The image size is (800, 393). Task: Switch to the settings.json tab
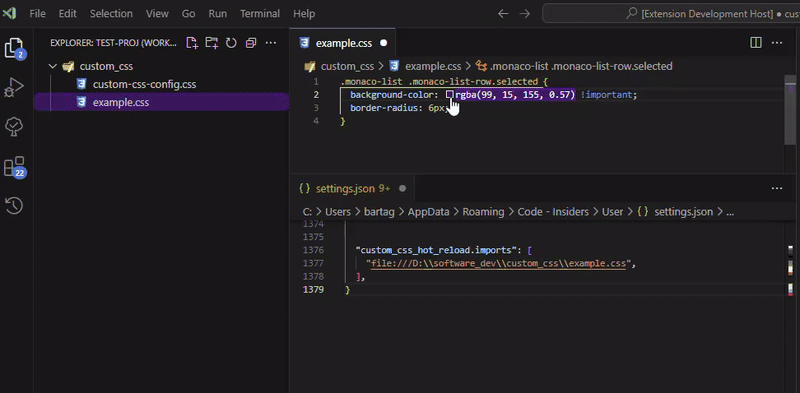[353, 189]
